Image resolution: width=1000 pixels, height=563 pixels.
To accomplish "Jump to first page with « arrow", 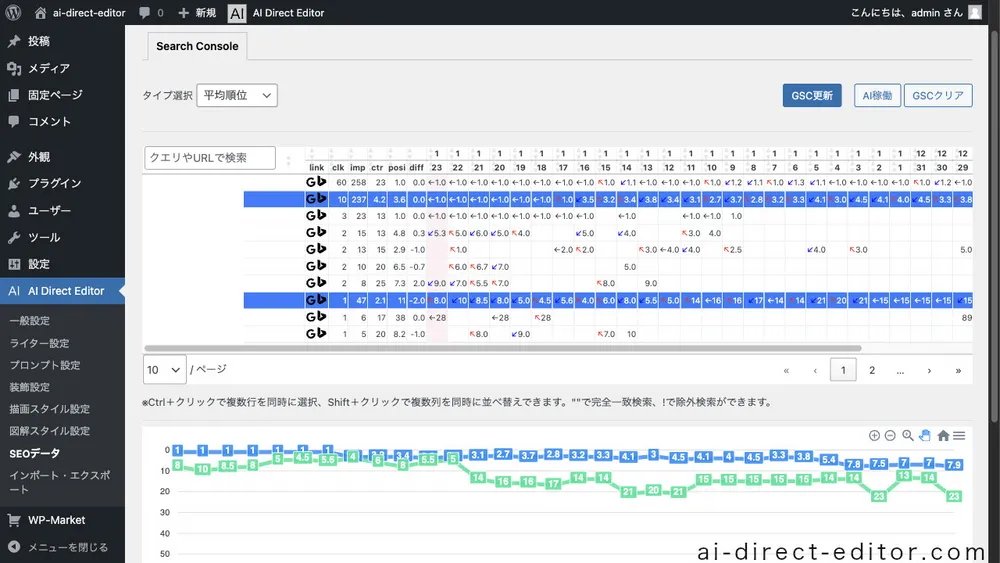I will [x=786, y=370].
